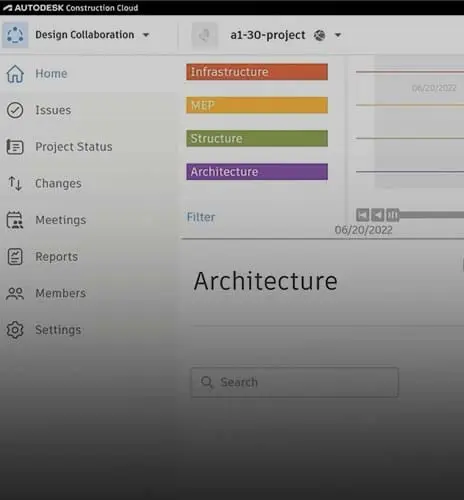Click the Issues checkmark icon

[15, 110]
